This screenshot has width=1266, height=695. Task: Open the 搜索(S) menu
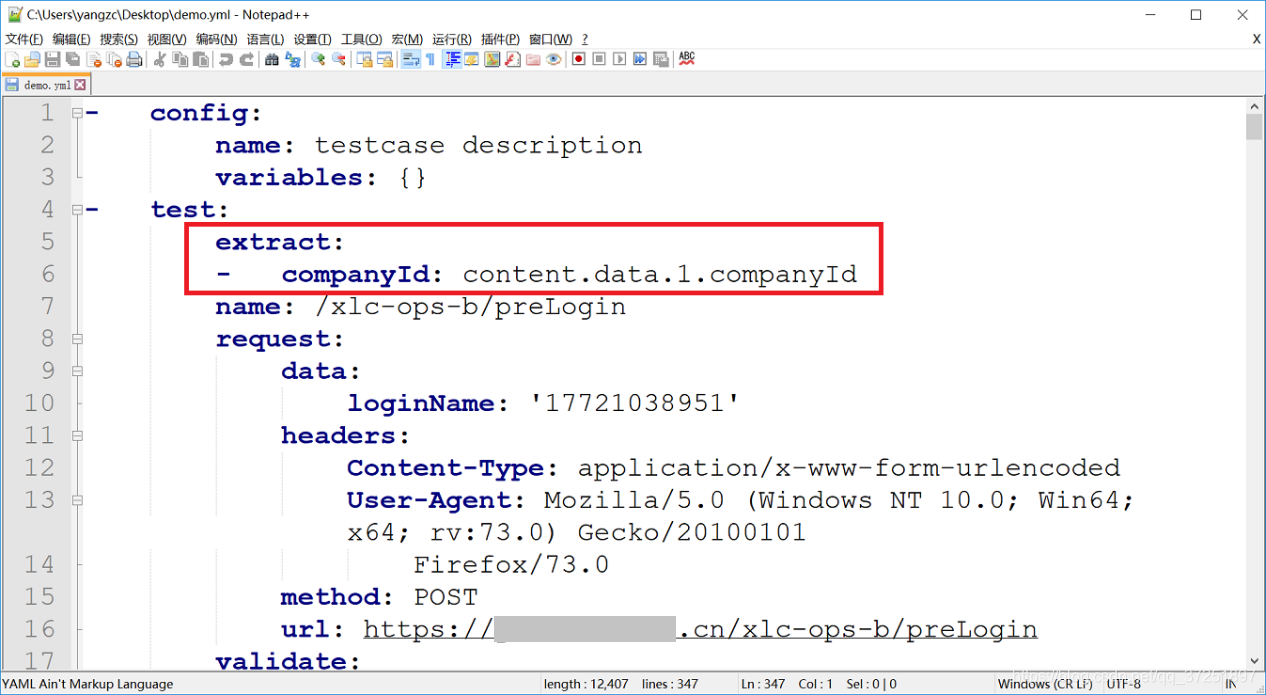pos(119,39)
